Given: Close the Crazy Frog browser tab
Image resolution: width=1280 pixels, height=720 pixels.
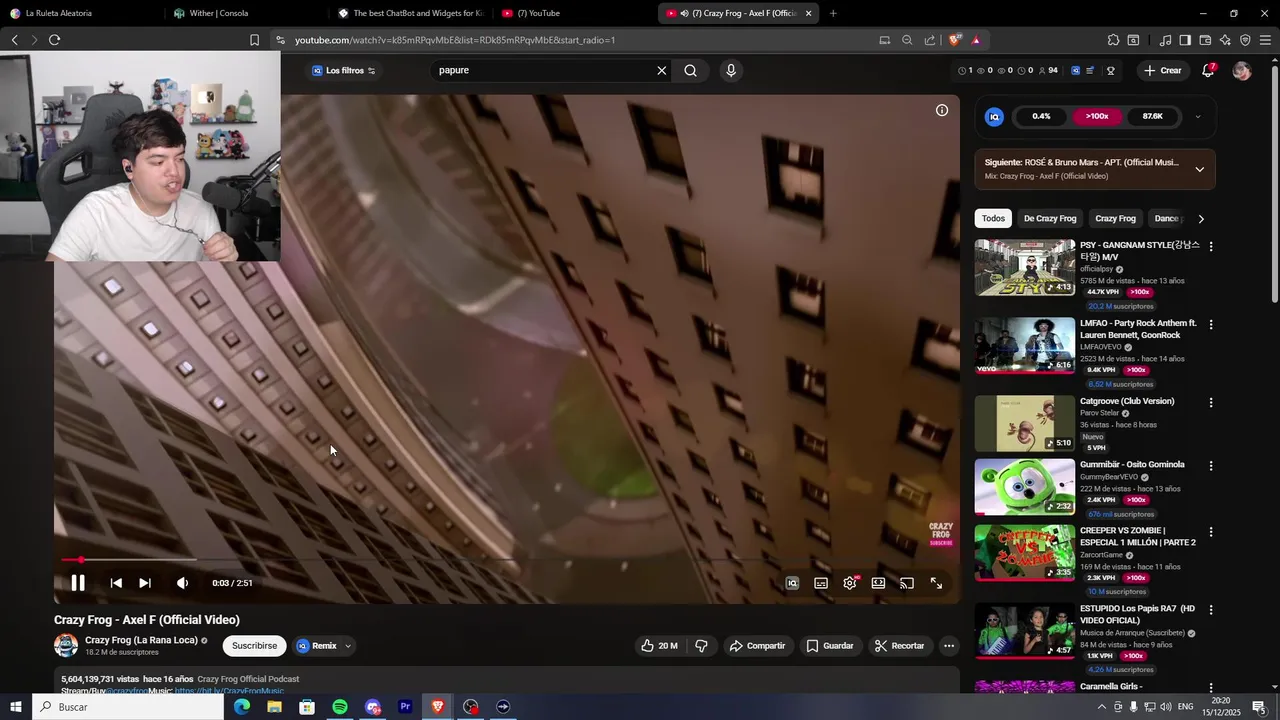Looking at the screenshot, I should coord(808,13).
